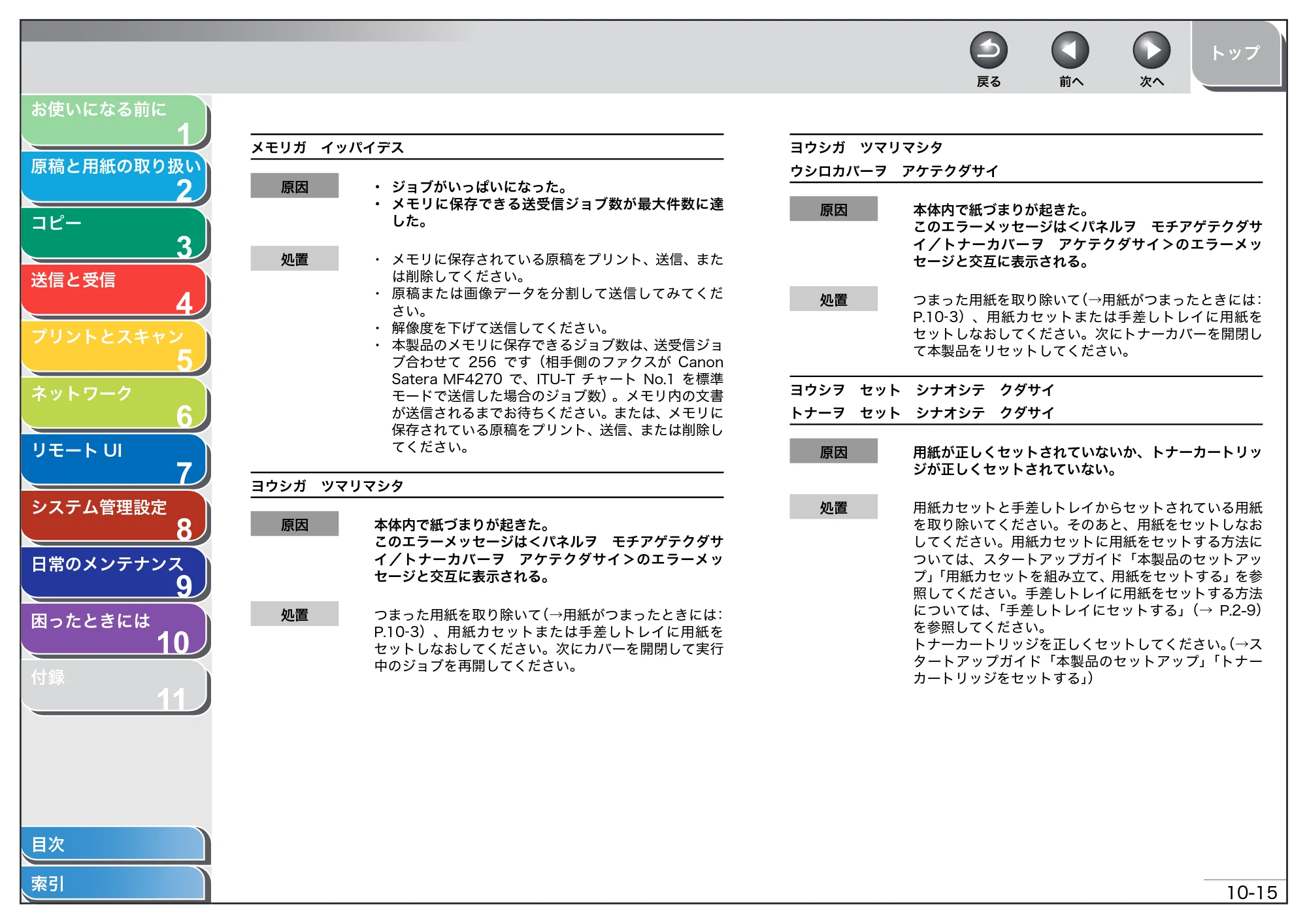Go to chapter 6 ネットワーク
The height and width of the screenshot is (924, 1307).
114,404
